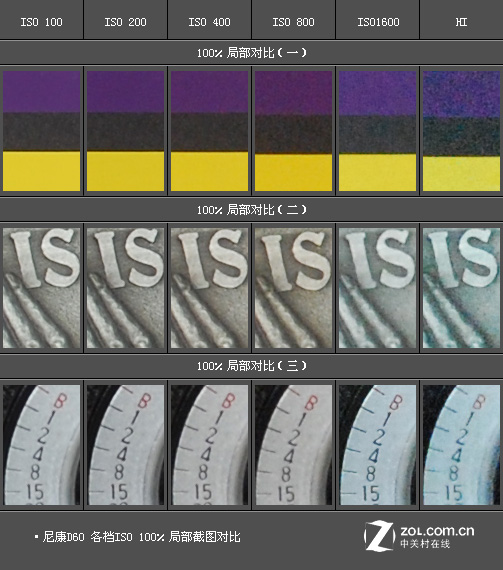Click the ISO1600 column header
Screen dimensions: 503x570
click(378, 22)
